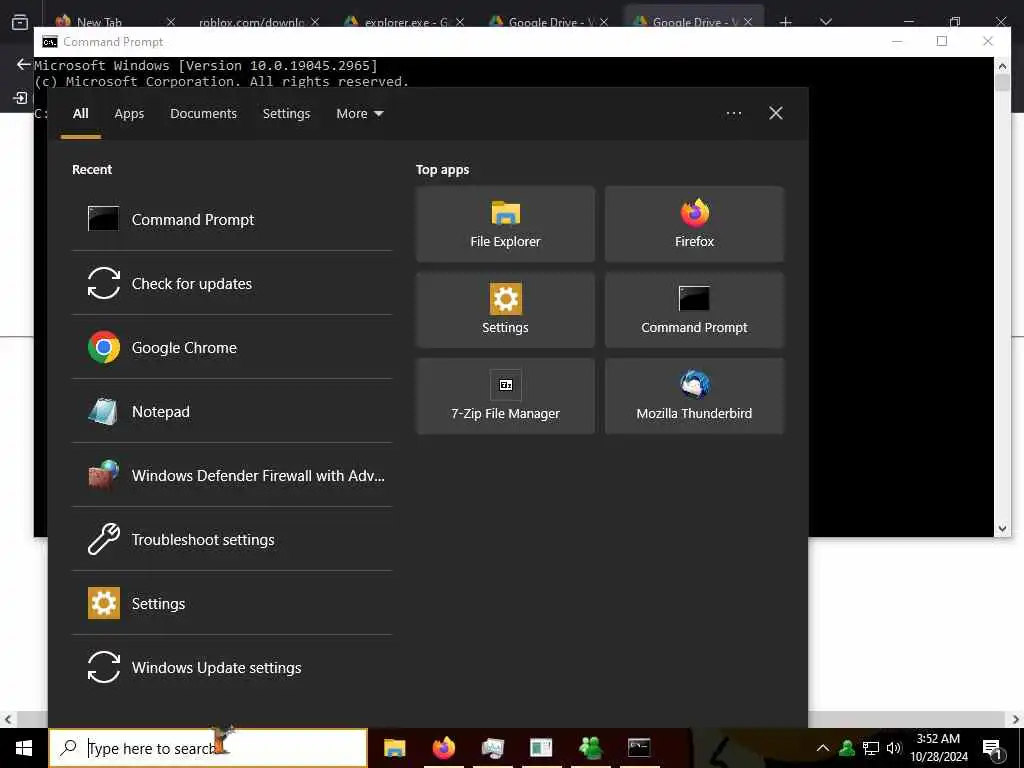Screen dimensions: 1024x768
Task: Launch File Explorer from Top apps
Action: coord(505,224)
